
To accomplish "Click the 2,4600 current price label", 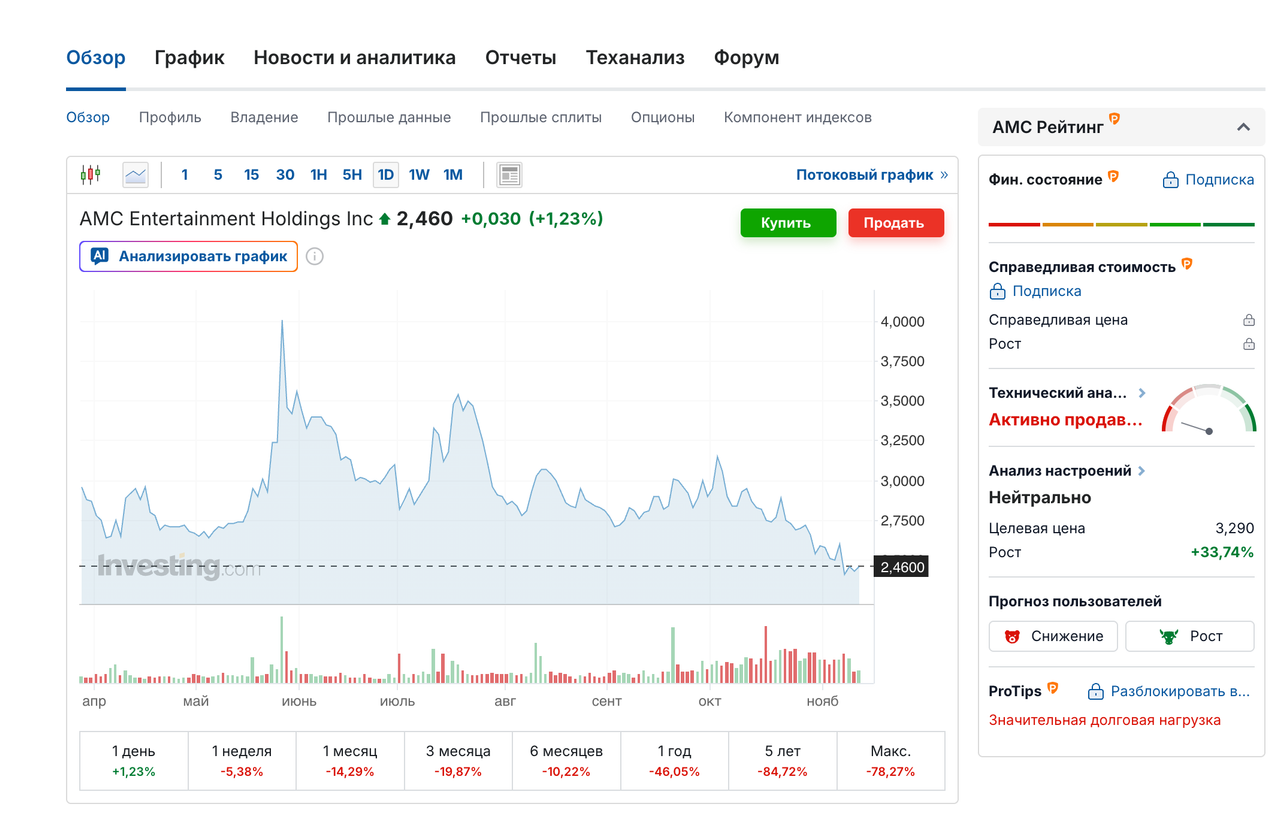I will 901,567.
